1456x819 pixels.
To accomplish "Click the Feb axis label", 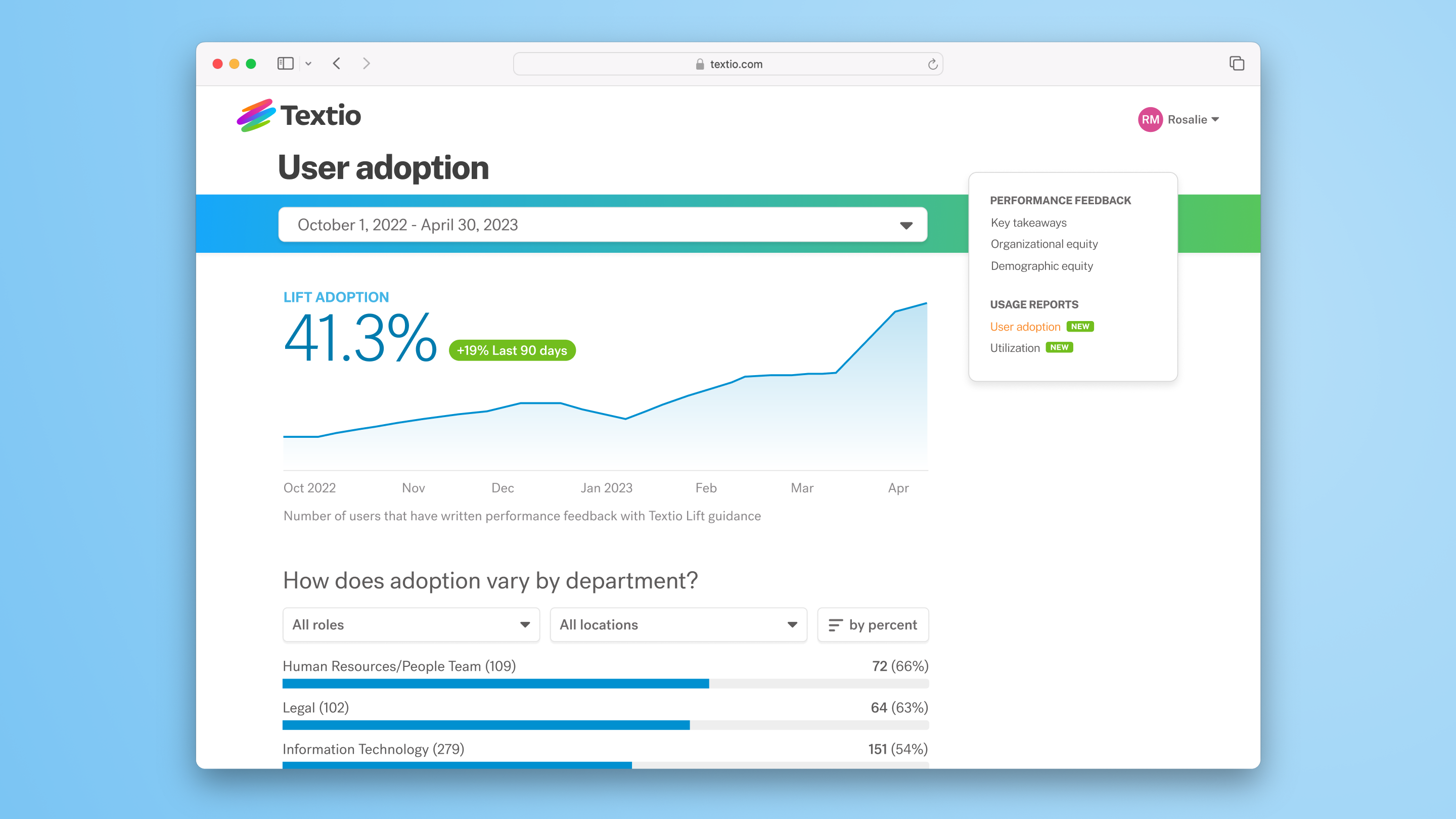I will (x=706, y=487).
